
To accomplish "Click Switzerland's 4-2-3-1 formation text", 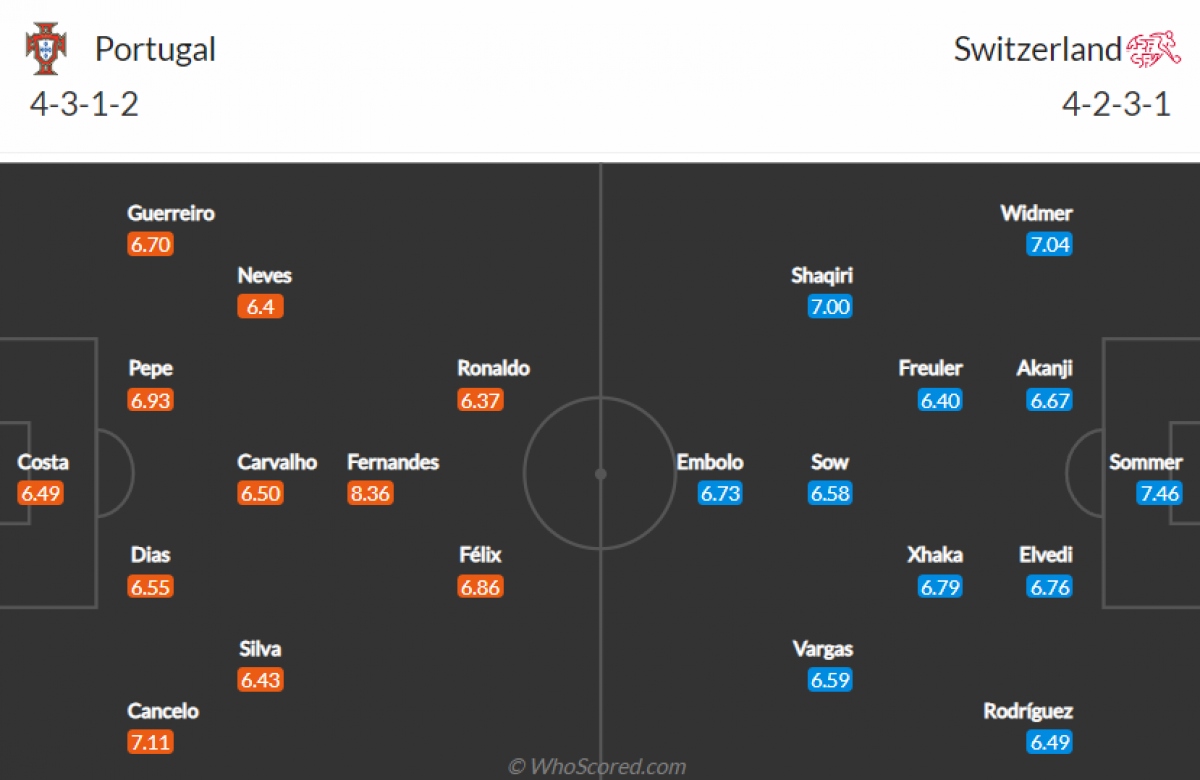I will pos(1116,104).
